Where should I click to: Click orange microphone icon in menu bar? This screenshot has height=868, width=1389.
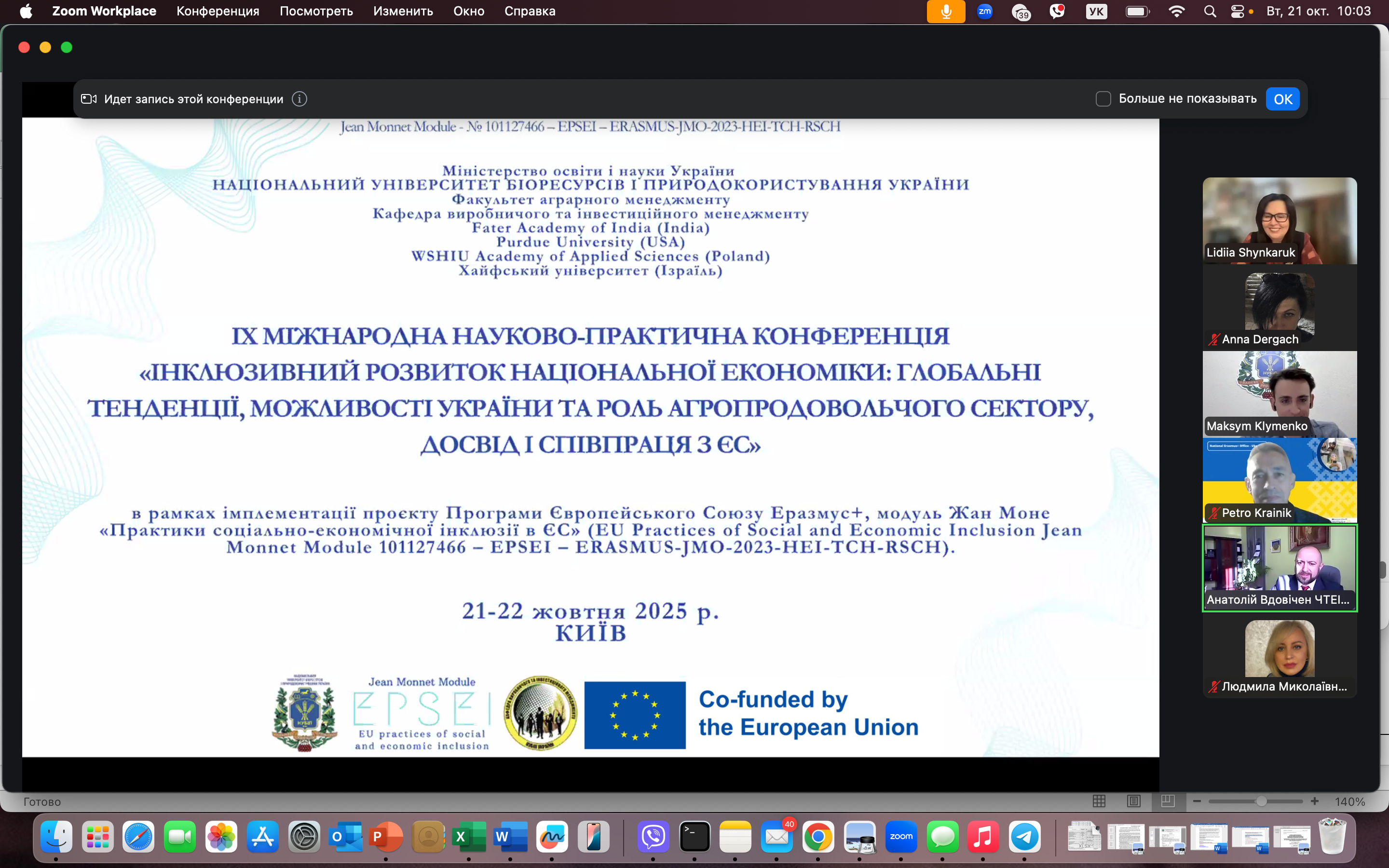point(945,12)
